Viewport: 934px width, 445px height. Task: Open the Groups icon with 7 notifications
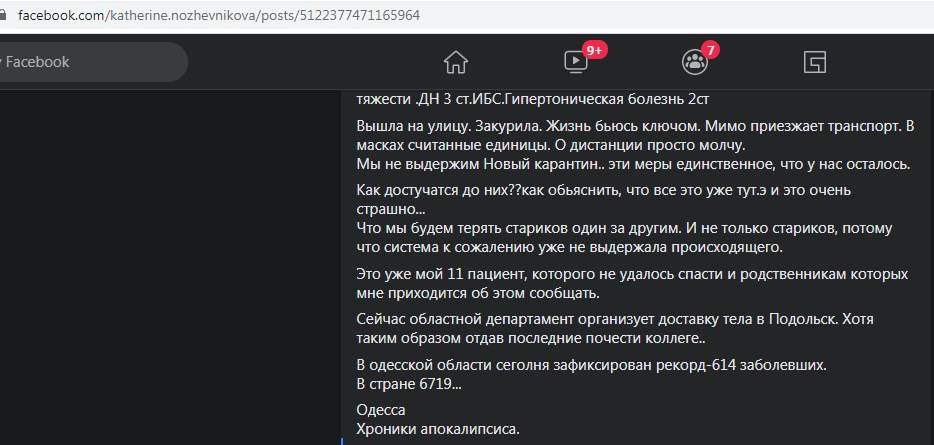click(695, 62)
